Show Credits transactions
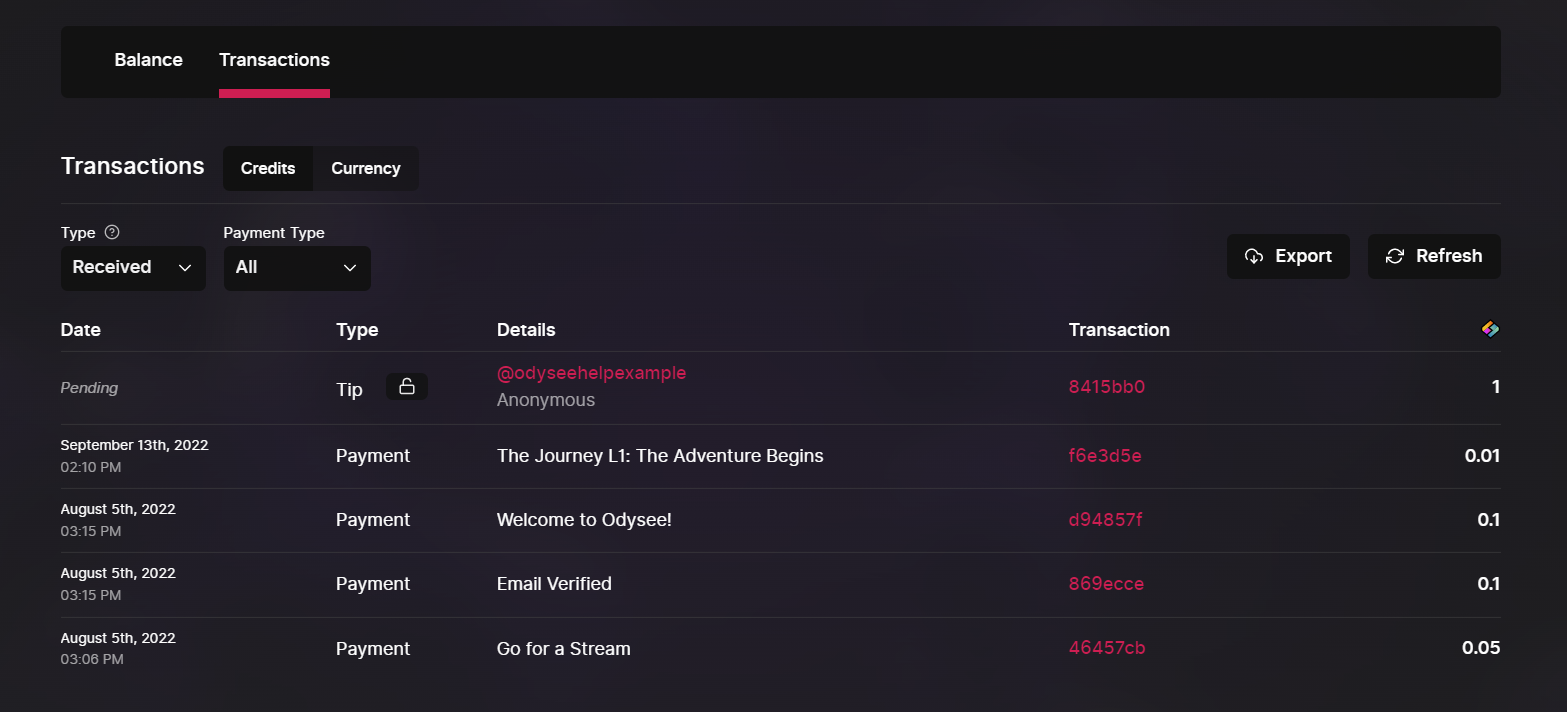 coord(268,168)
